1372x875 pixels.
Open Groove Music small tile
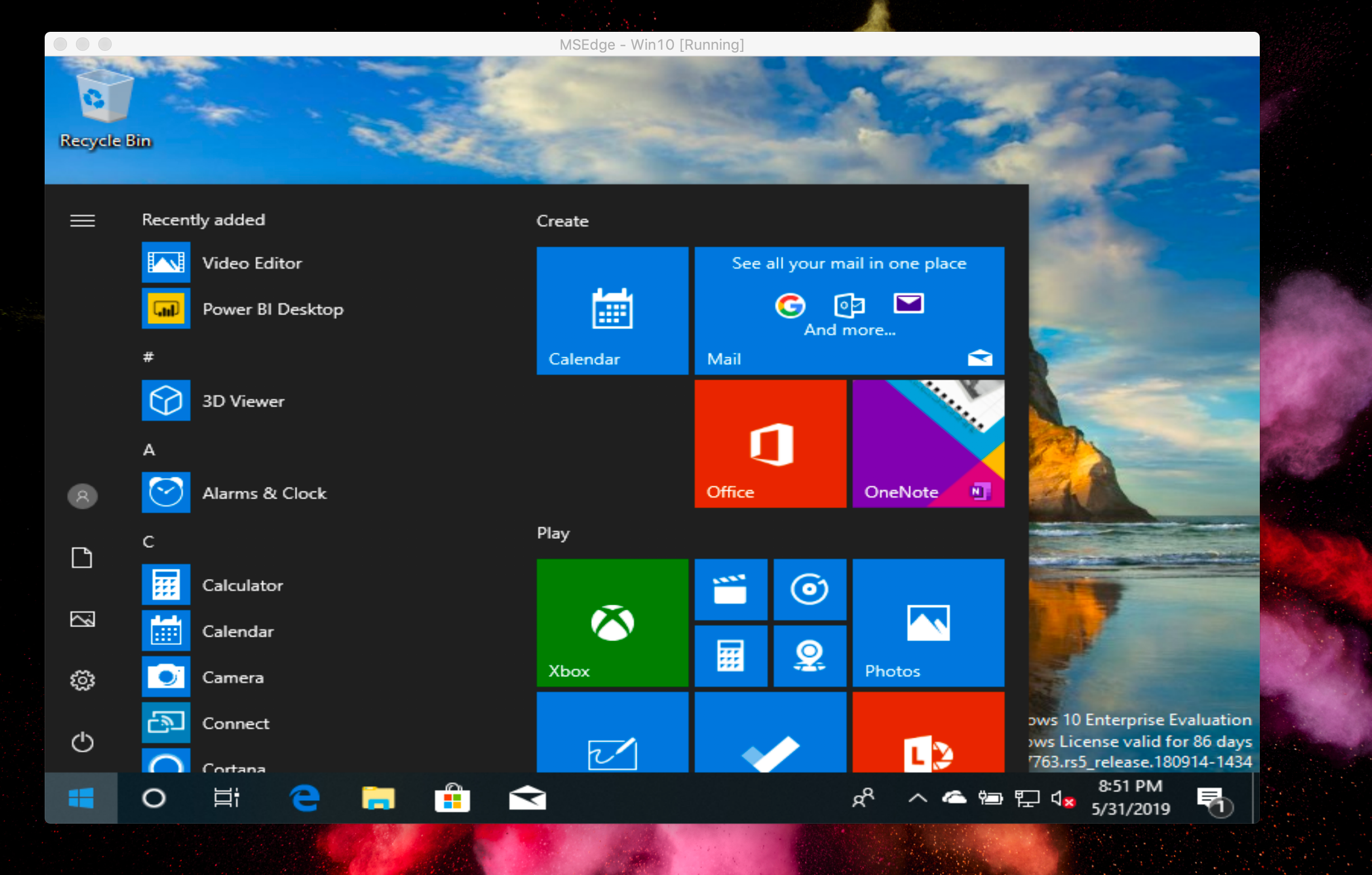point(810,589)
